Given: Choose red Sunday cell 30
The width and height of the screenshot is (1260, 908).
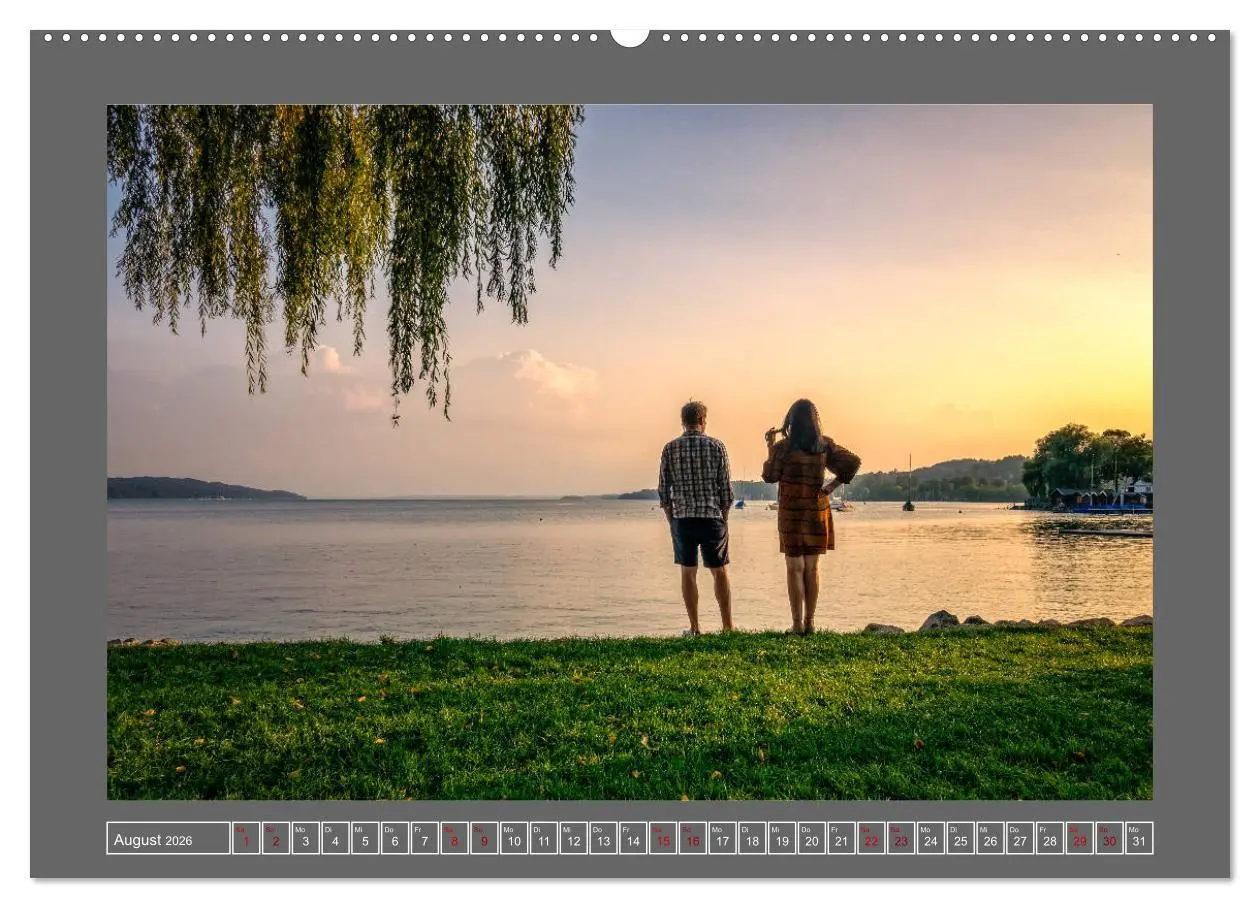Looking at the screenshot, I should point(1110,838).
